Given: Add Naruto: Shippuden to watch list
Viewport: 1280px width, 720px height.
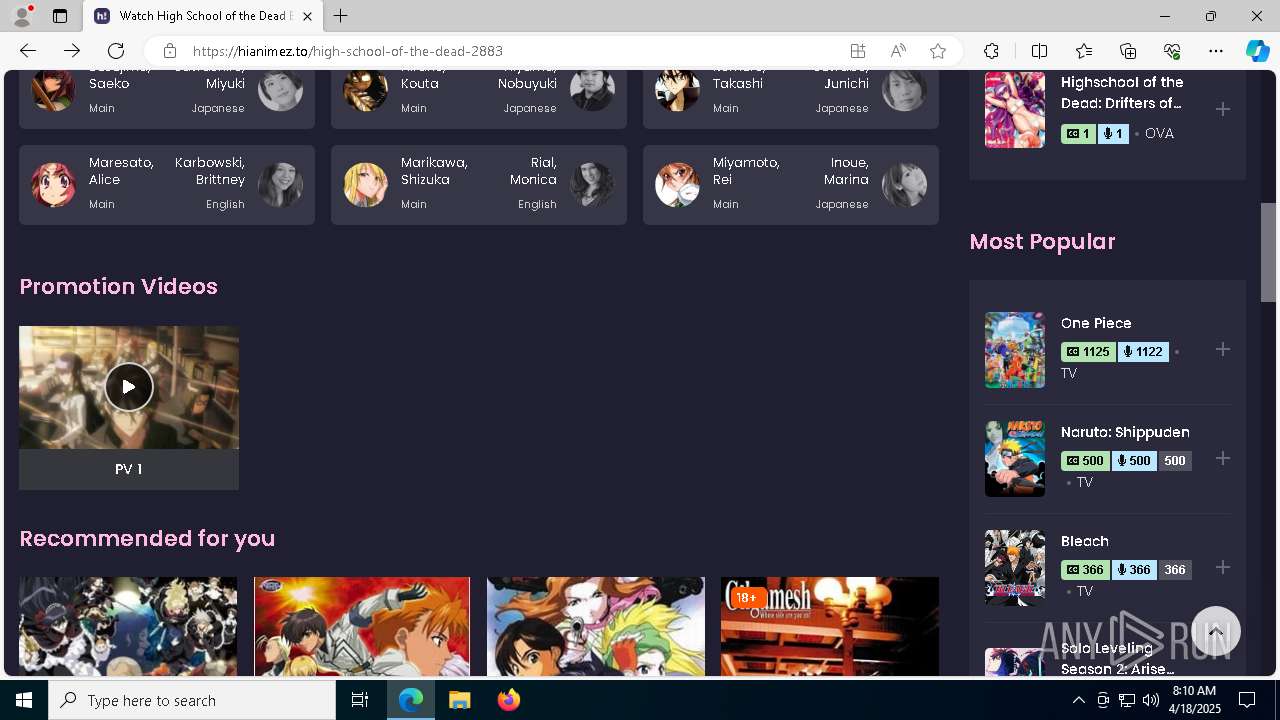Looking at the screenshot, I should click(1223, 459).
